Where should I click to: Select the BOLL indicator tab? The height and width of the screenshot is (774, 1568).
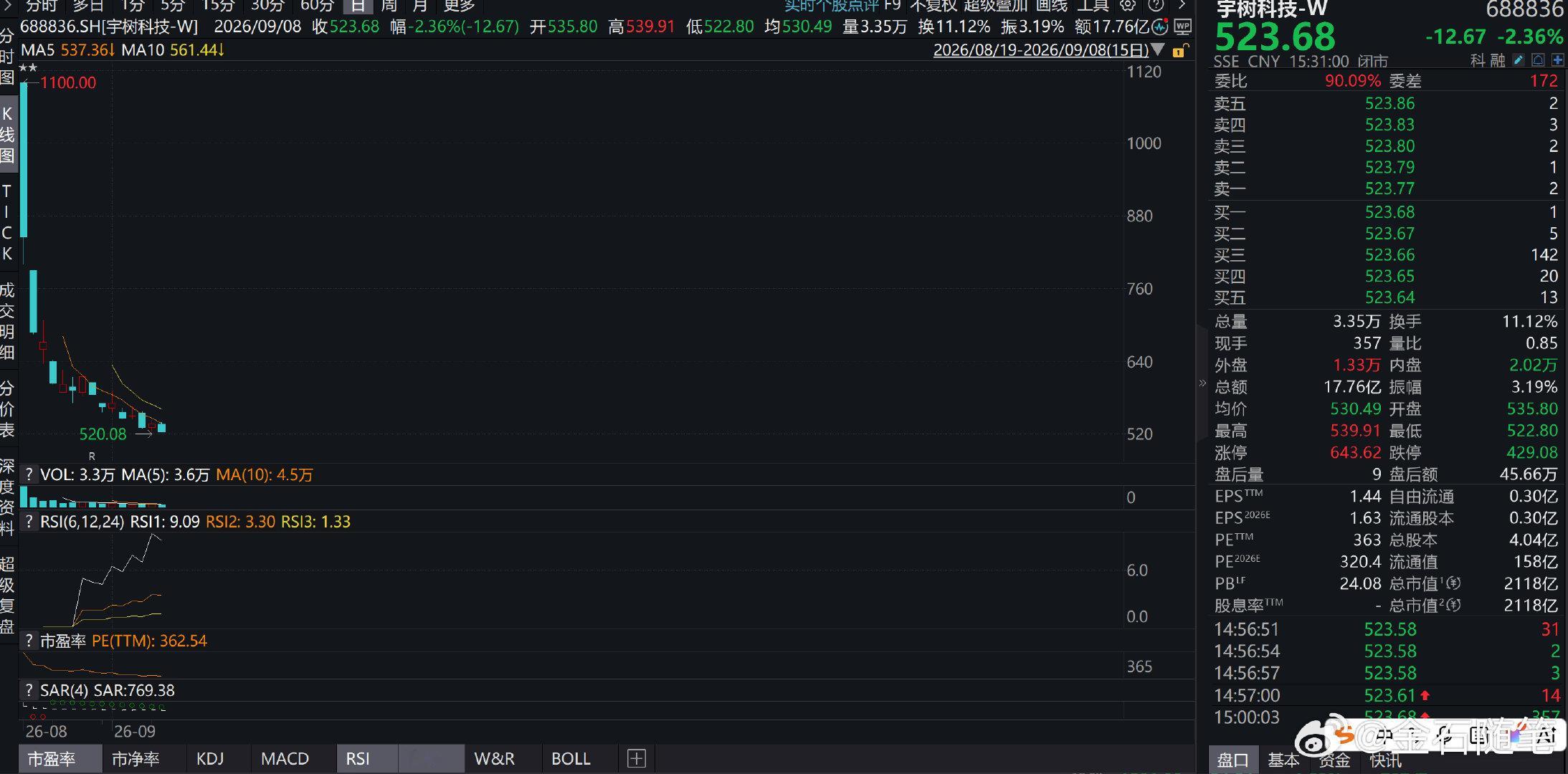click(x=571, y=758)
